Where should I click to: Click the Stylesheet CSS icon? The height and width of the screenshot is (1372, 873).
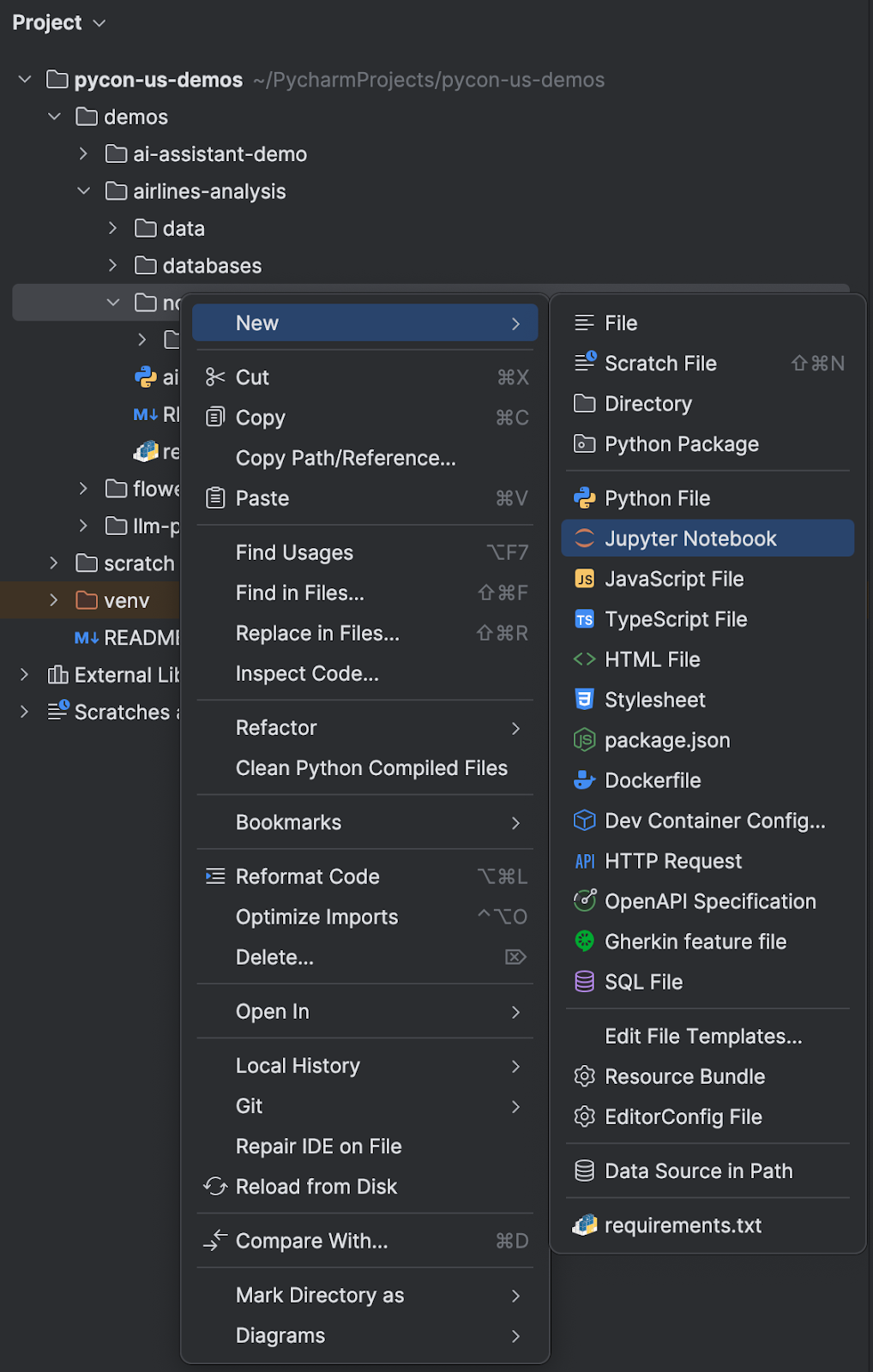click(x=584, y=700)
